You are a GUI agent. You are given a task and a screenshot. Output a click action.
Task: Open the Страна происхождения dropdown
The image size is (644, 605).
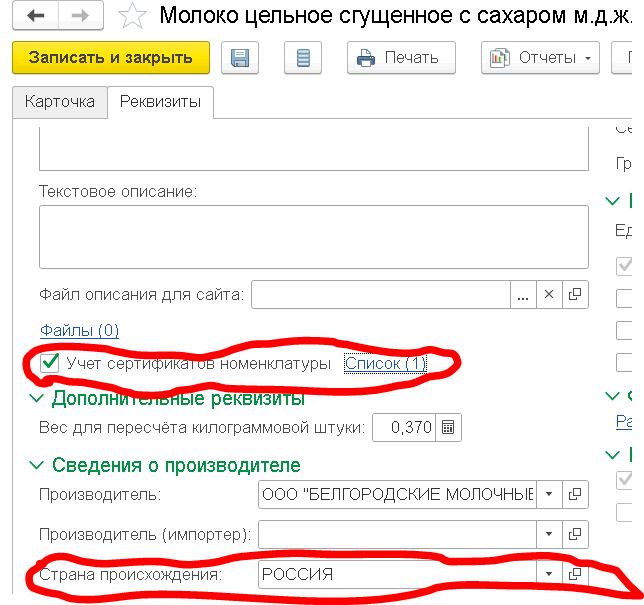[x=549, y=574]
